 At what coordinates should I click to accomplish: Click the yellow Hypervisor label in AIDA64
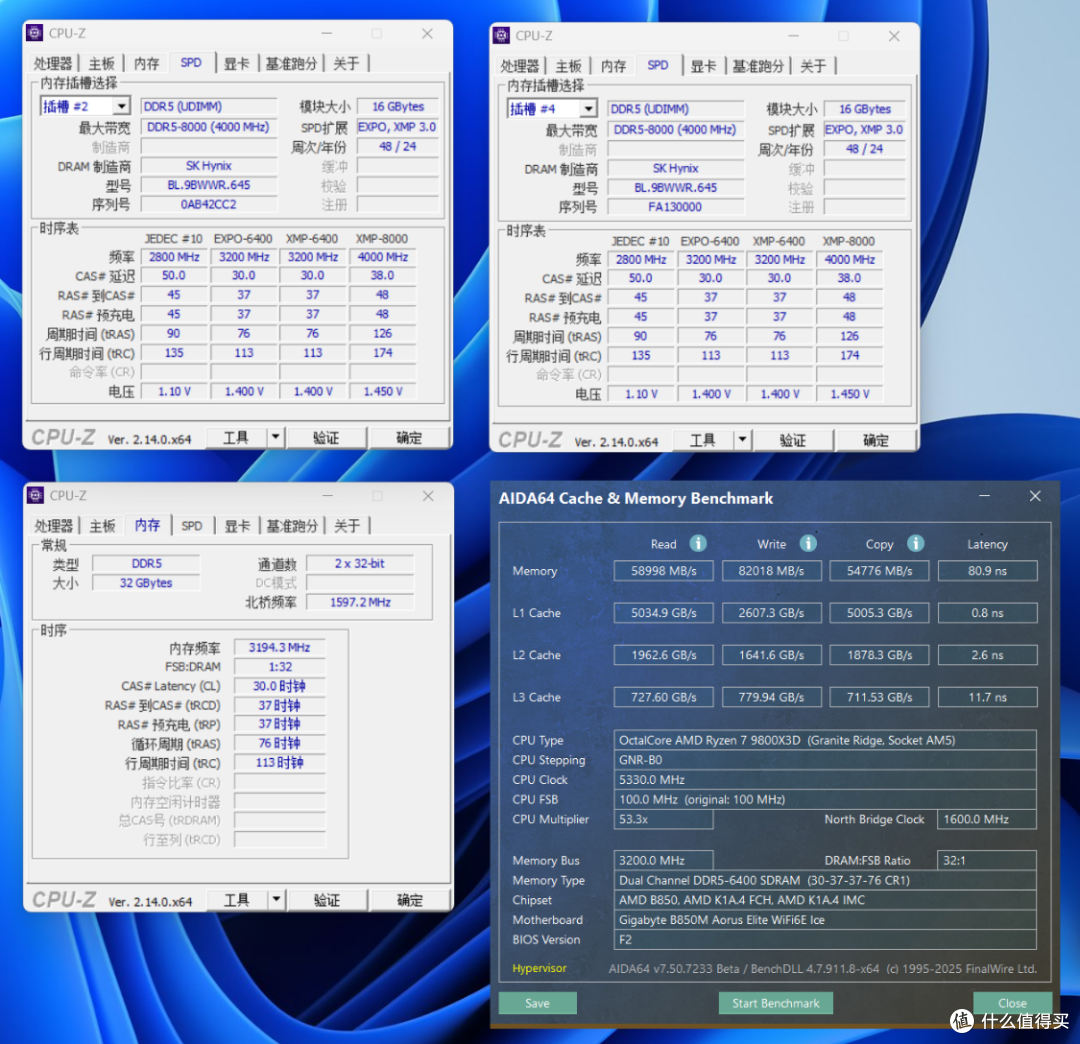tap(539, 968)
